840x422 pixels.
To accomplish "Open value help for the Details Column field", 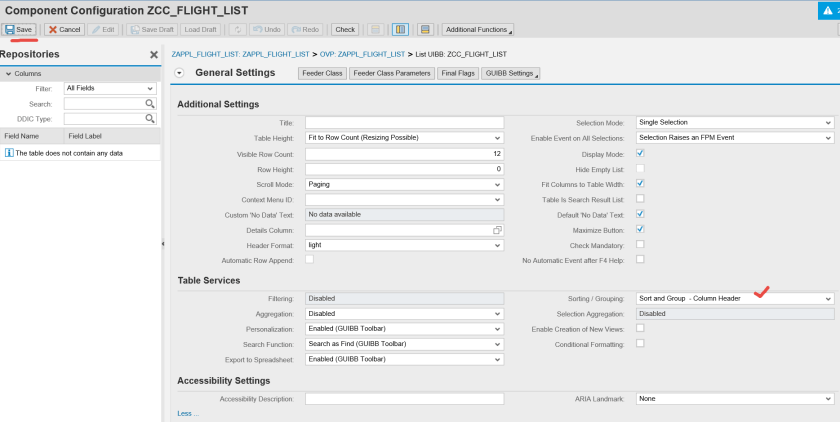I will [497, 230].
